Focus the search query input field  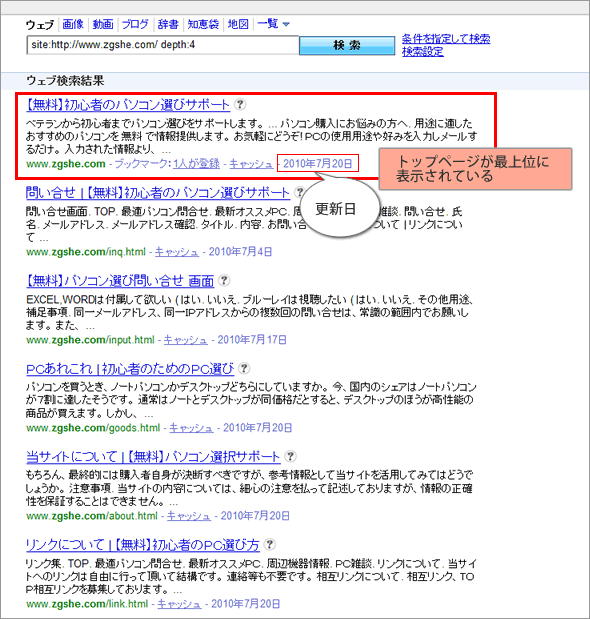pos(163,45)
